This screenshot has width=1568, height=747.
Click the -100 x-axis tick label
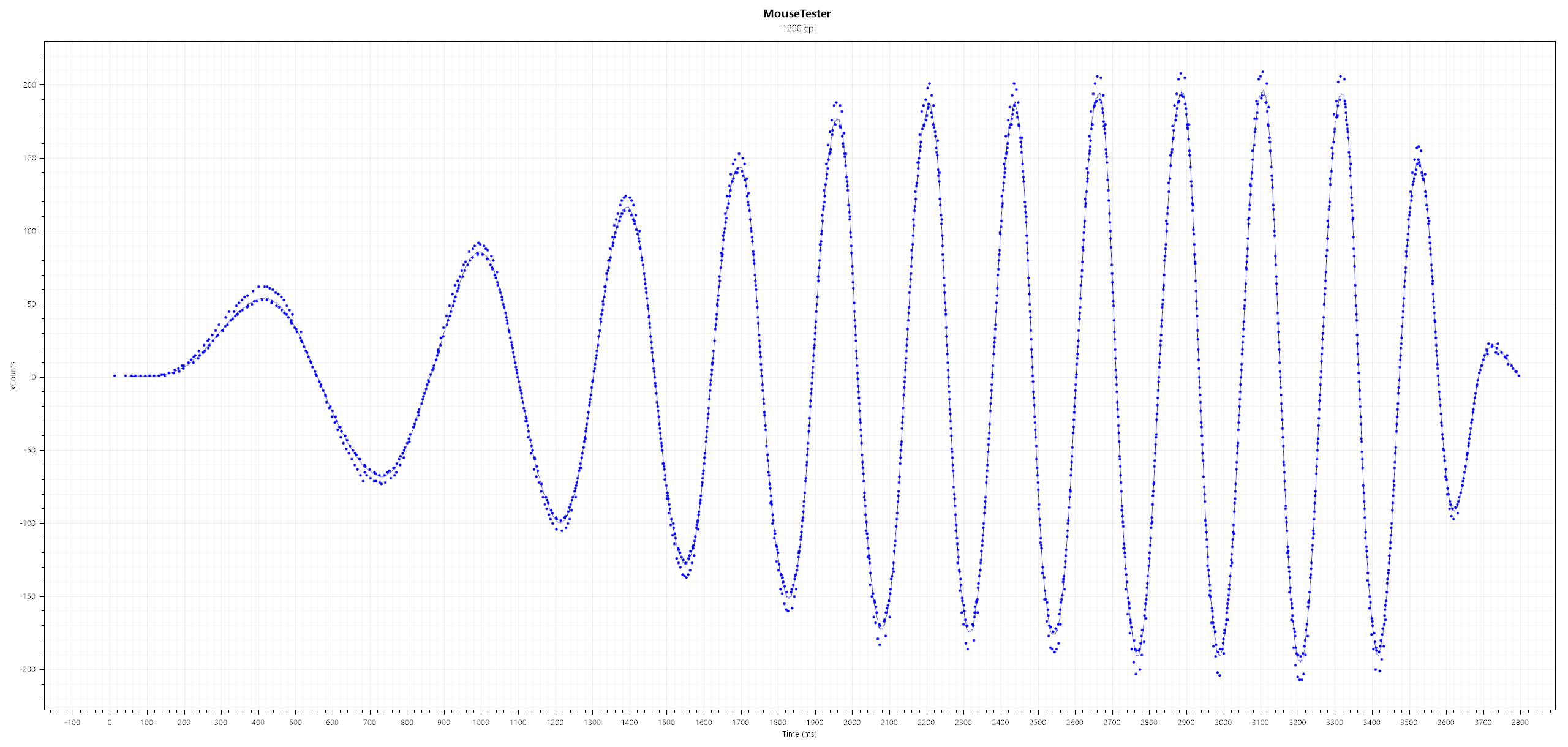tap(72, 722)
